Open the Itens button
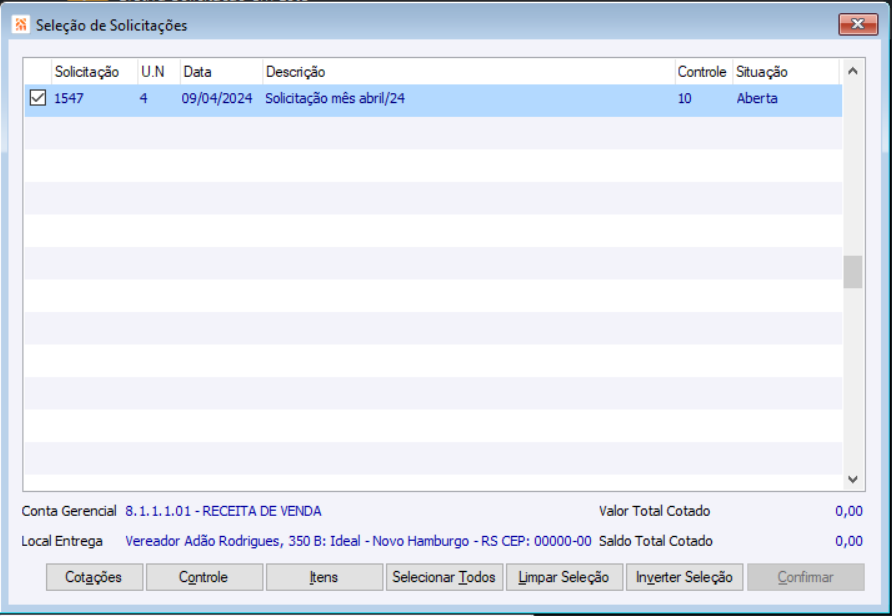Viewport: 892px width, 616px height. (x=324, y=577)
